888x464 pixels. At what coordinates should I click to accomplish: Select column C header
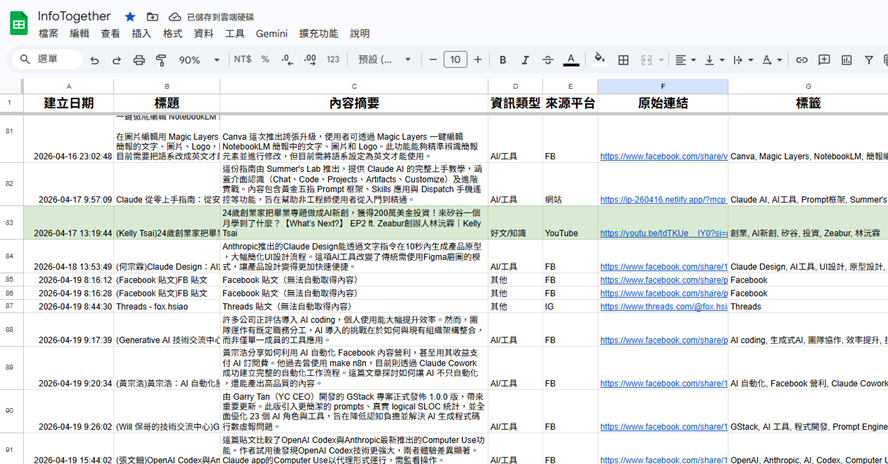click(x=354, y=86)
